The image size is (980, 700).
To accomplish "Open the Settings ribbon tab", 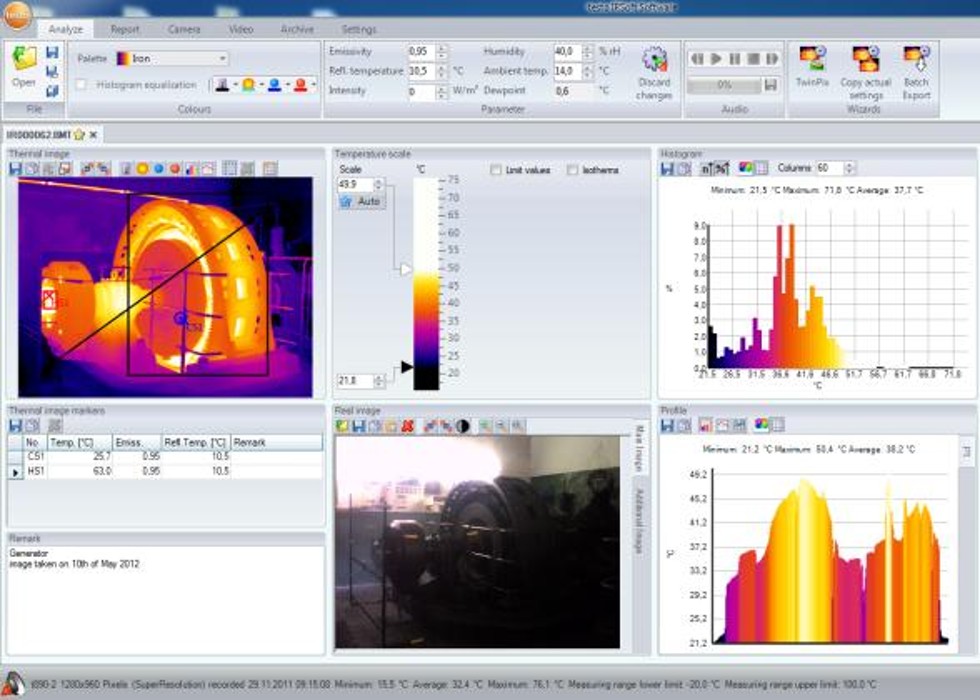I will (359, 29).
